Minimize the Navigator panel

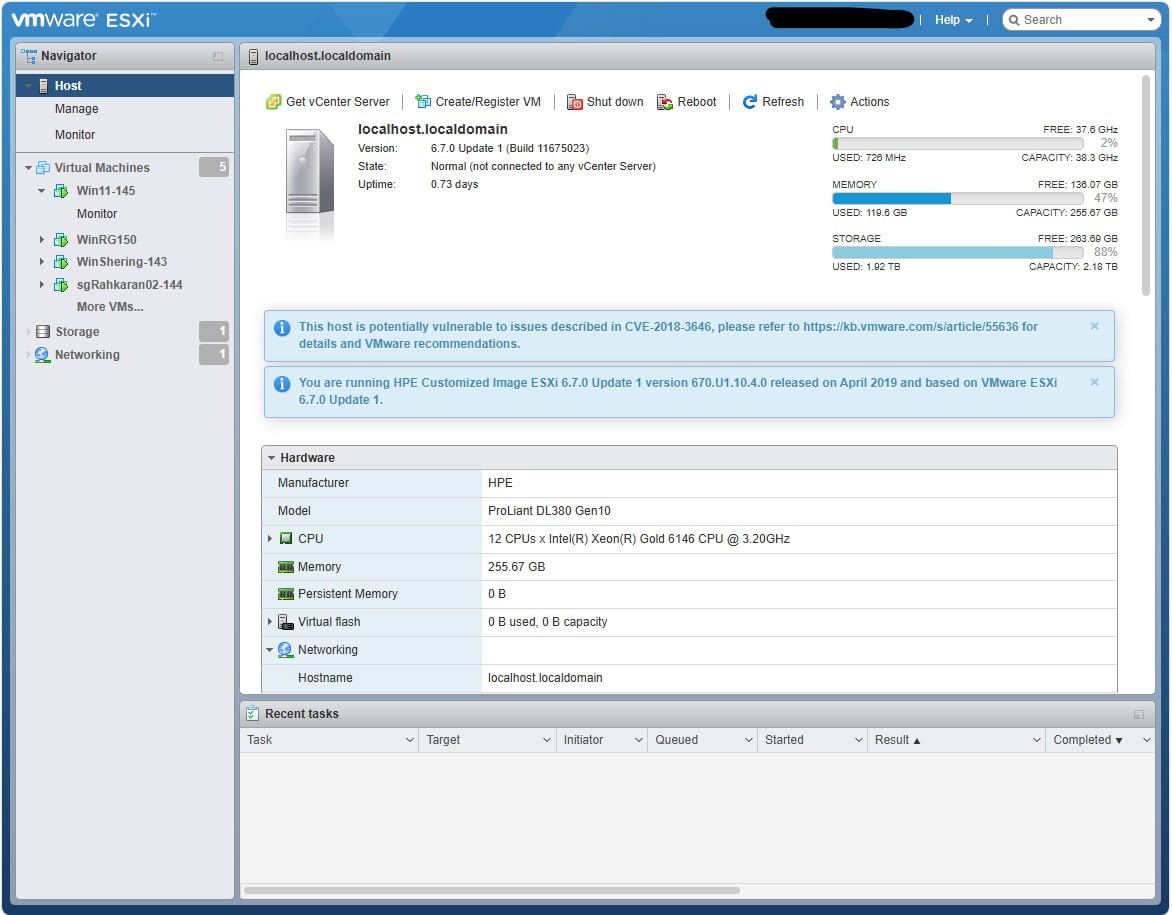click(x=218, y=56)
